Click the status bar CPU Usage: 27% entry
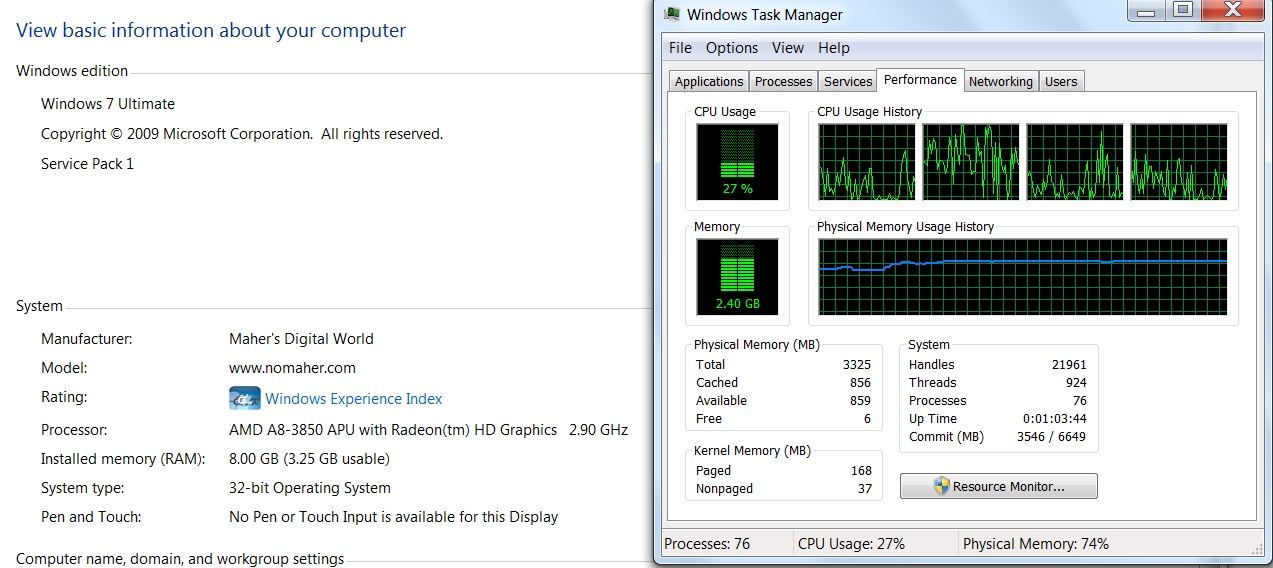 pyautogui.click(x=851, y=544)
